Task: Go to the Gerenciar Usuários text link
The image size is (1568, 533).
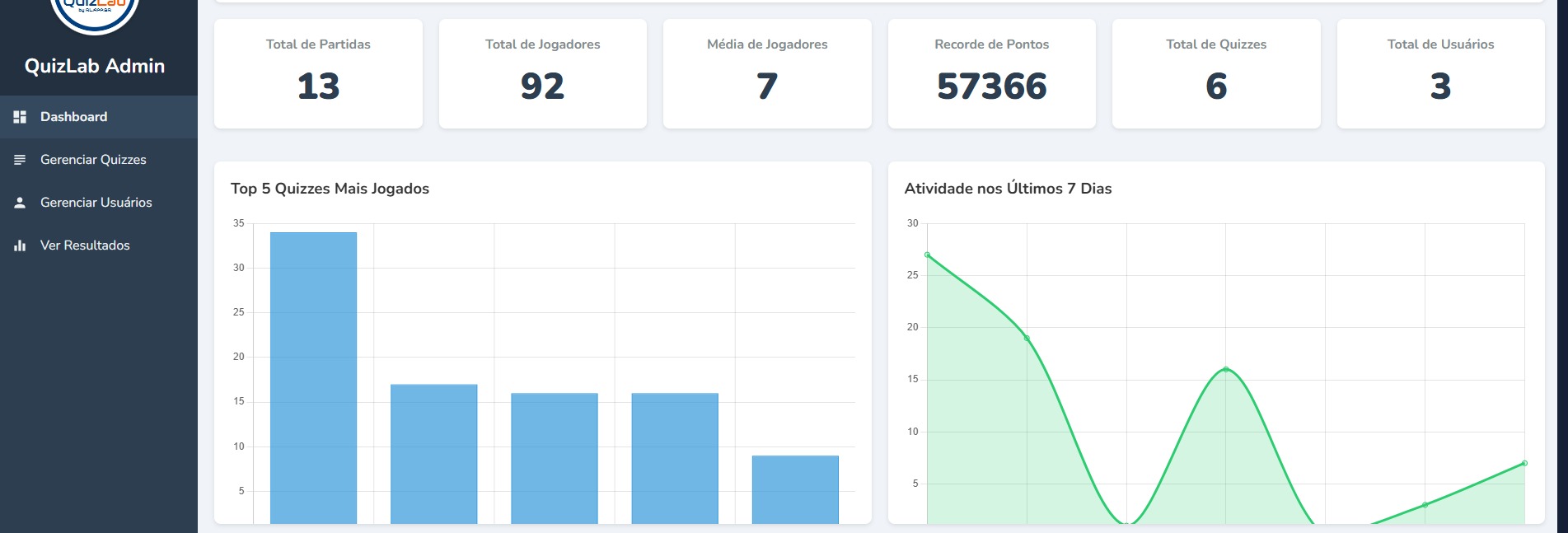Action: (96, 203)
